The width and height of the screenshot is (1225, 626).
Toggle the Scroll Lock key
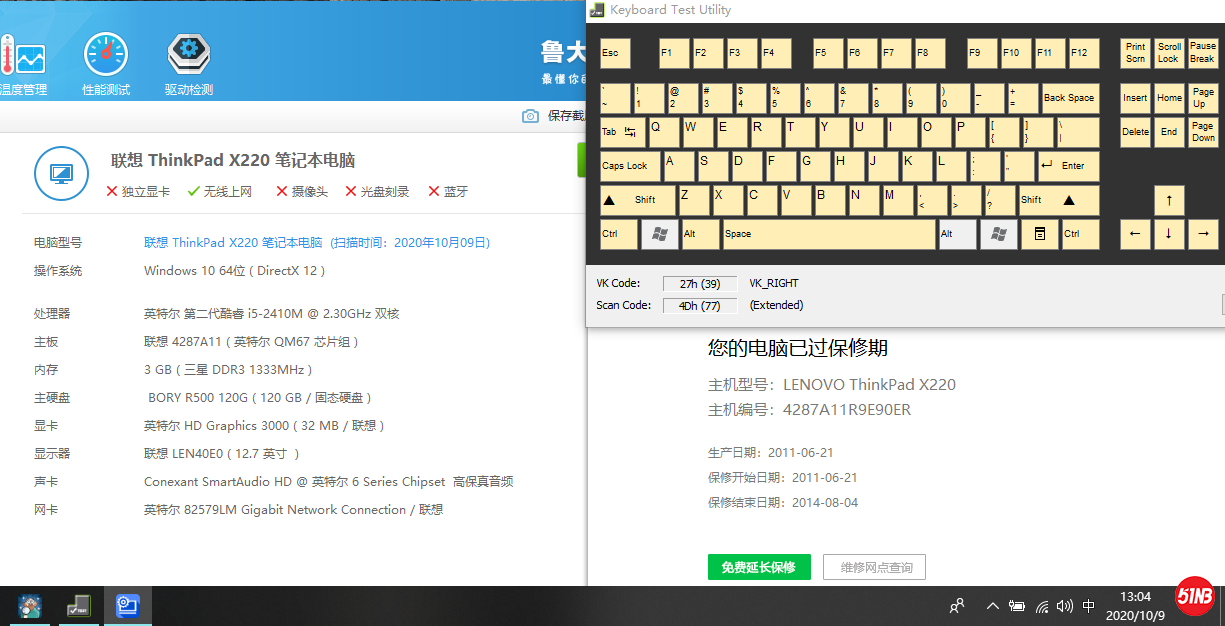pyautogui.click(x=1169, y=53)
